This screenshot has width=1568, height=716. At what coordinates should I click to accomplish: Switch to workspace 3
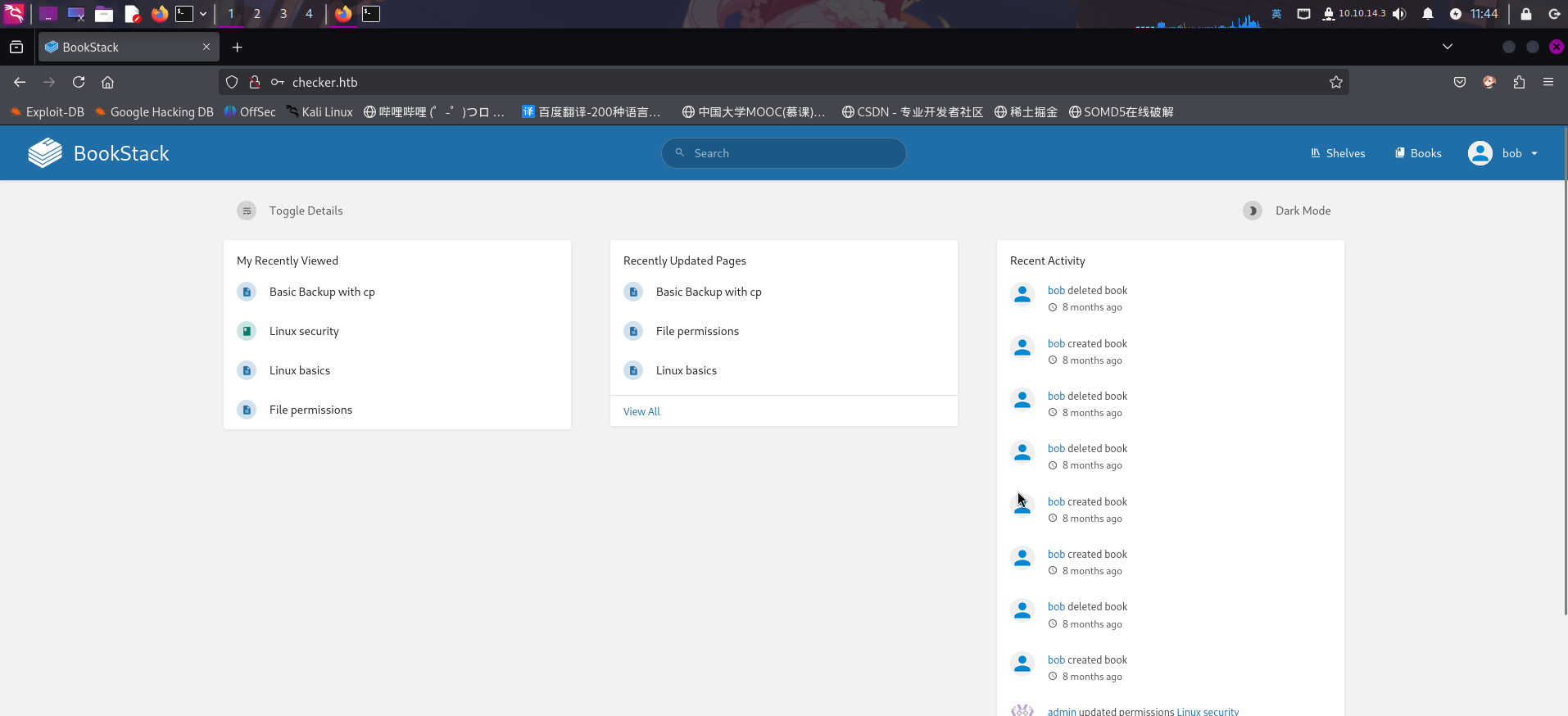coord(283,14)
